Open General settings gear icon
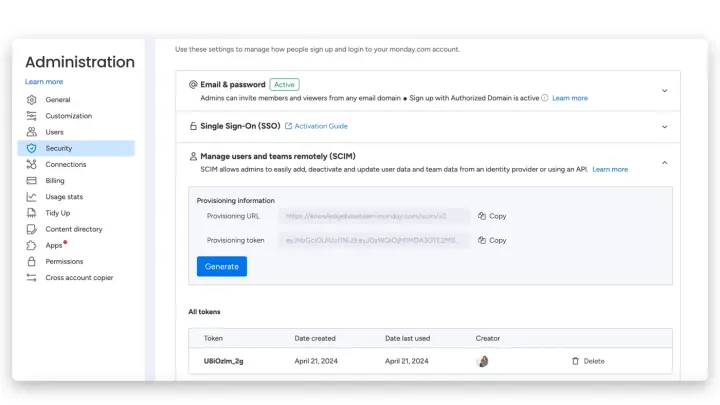720x405 pixels. [x=31, y=100]
